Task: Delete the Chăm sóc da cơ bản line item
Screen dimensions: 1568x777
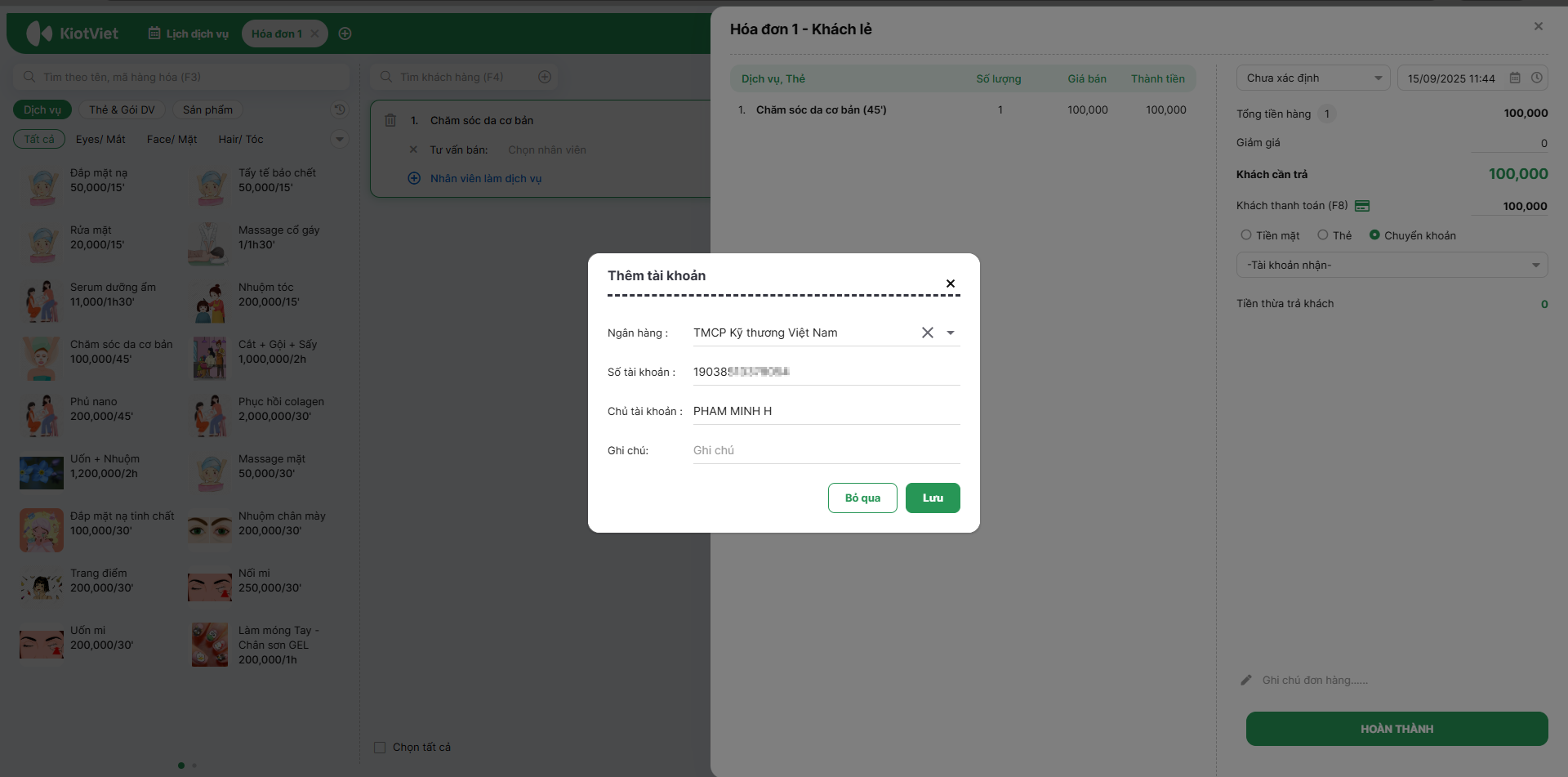Action: tap(390, 120)
